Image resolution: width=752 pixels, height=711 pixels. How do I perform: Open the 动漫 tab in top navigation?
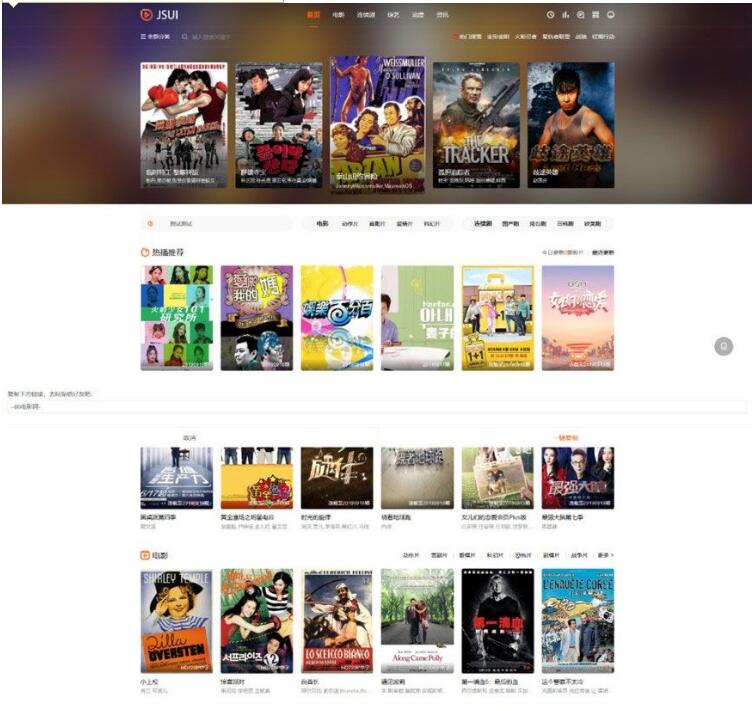pyautogui.click(x=418, y=15)
